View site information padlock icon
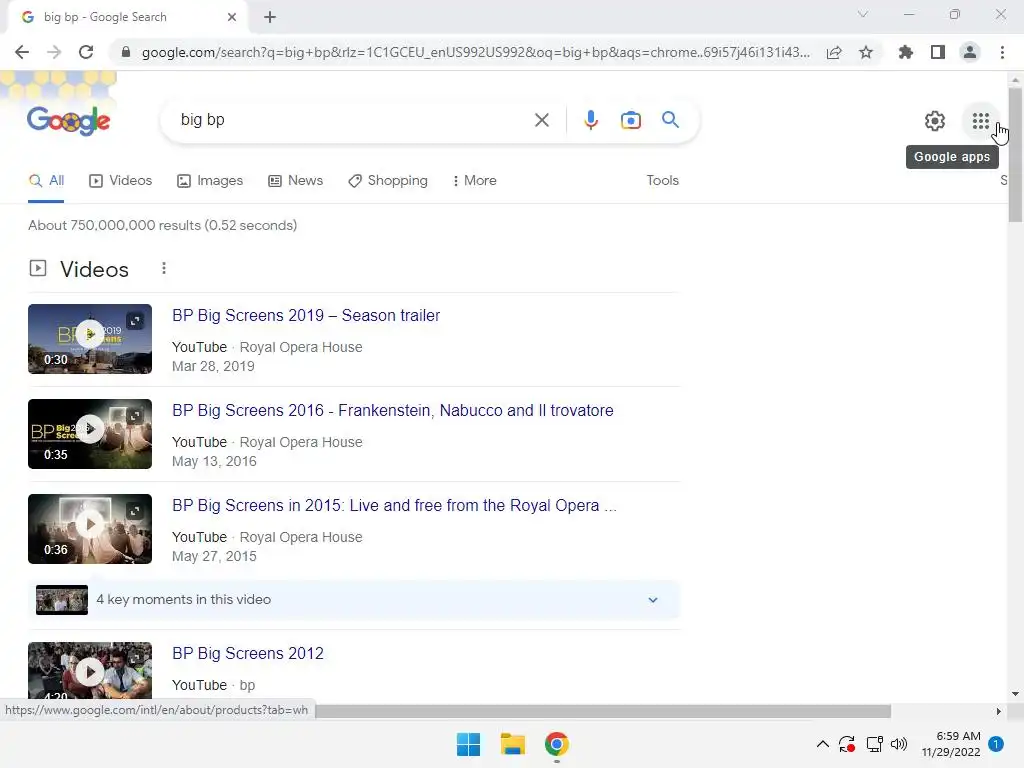This screenshot has width=1024, height=768. 126,52
